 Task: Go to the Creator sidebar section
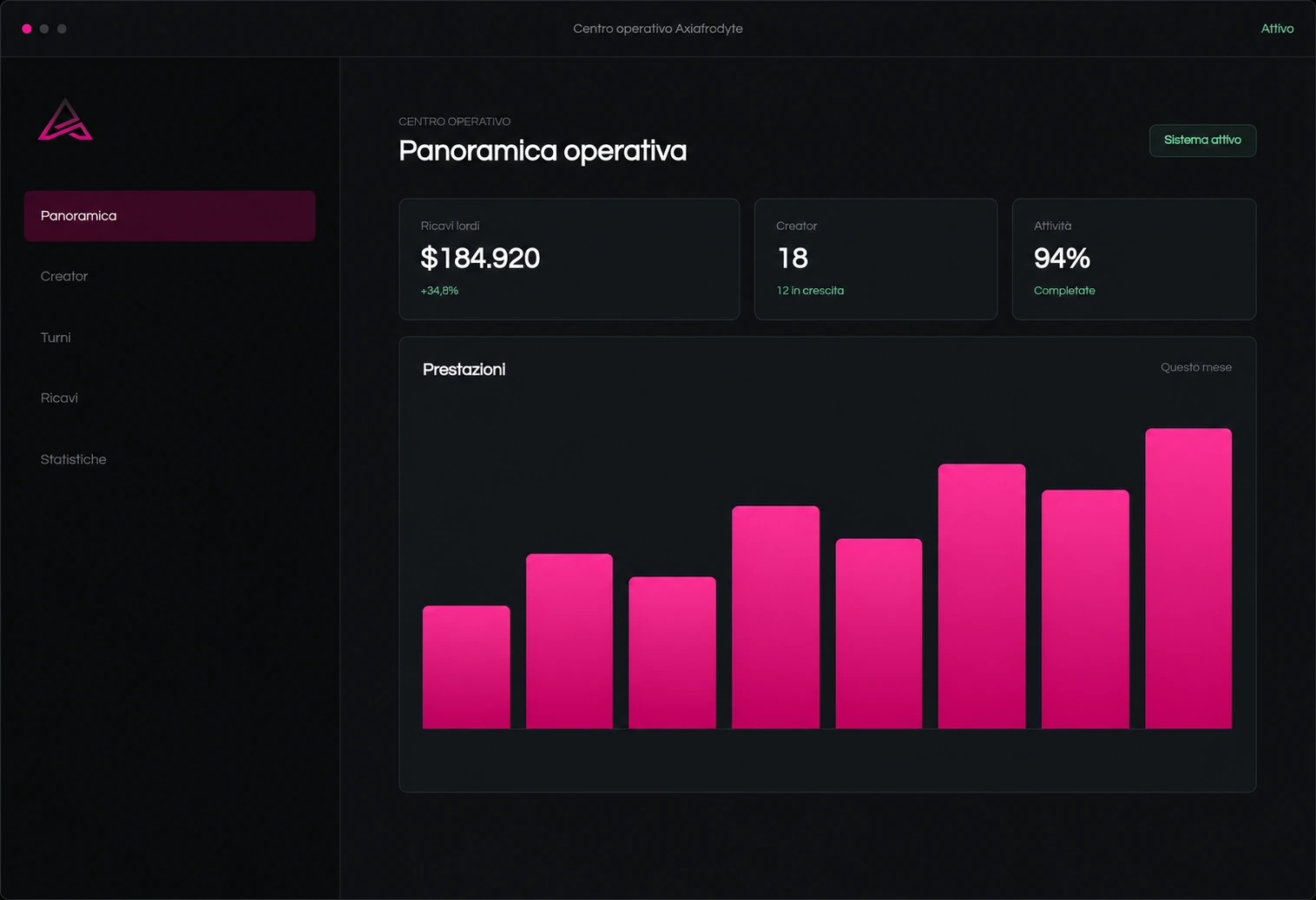tap(169, 276)
